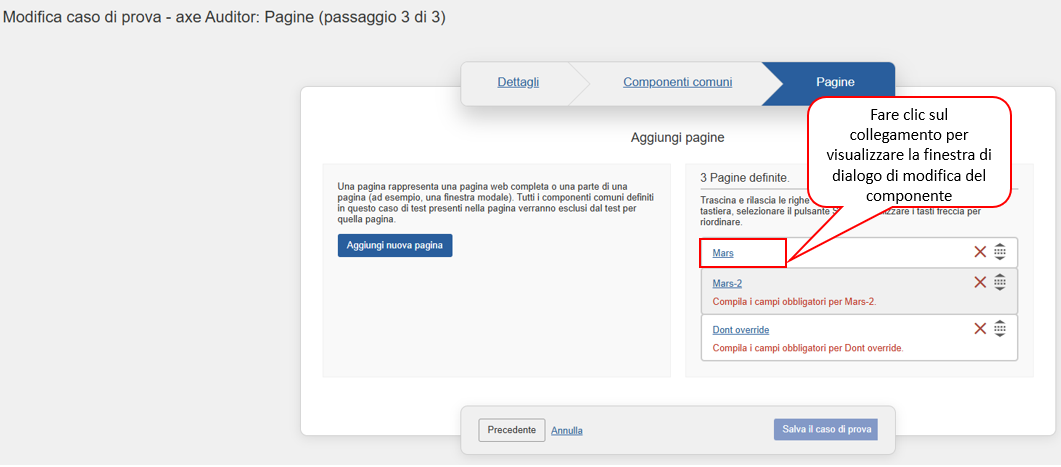Click the Dont override required fields error
Viewport: 1061px width, 467px height.
click(x=807, y=348)
